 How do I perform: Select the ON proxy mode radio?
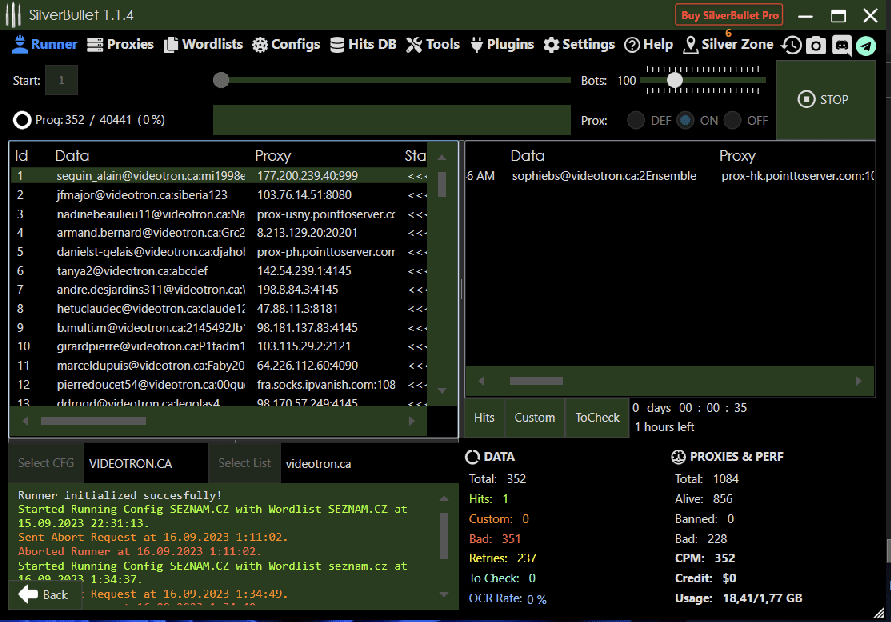pyautogui.click(x=685, y=120)
